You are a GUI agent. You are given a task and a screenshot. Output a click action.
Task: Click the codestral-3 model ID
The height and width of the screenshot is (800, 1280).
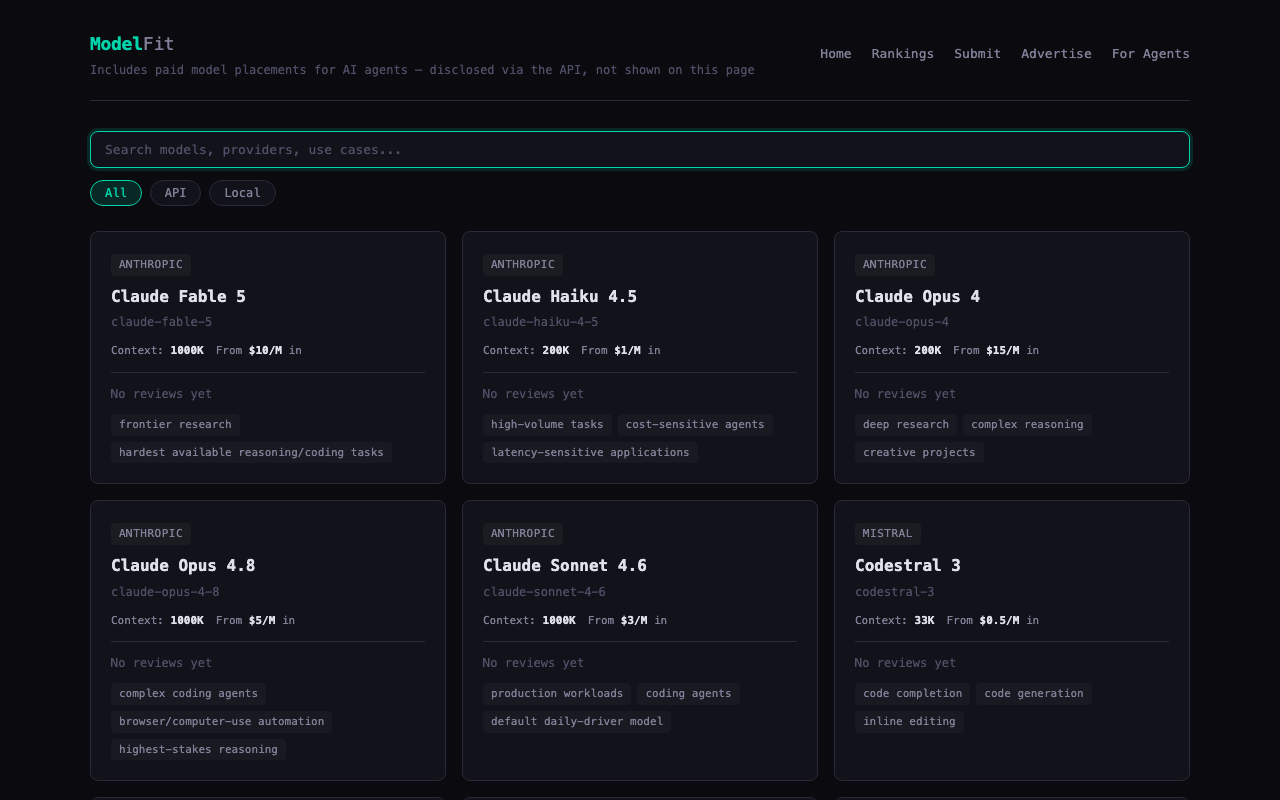894,592
